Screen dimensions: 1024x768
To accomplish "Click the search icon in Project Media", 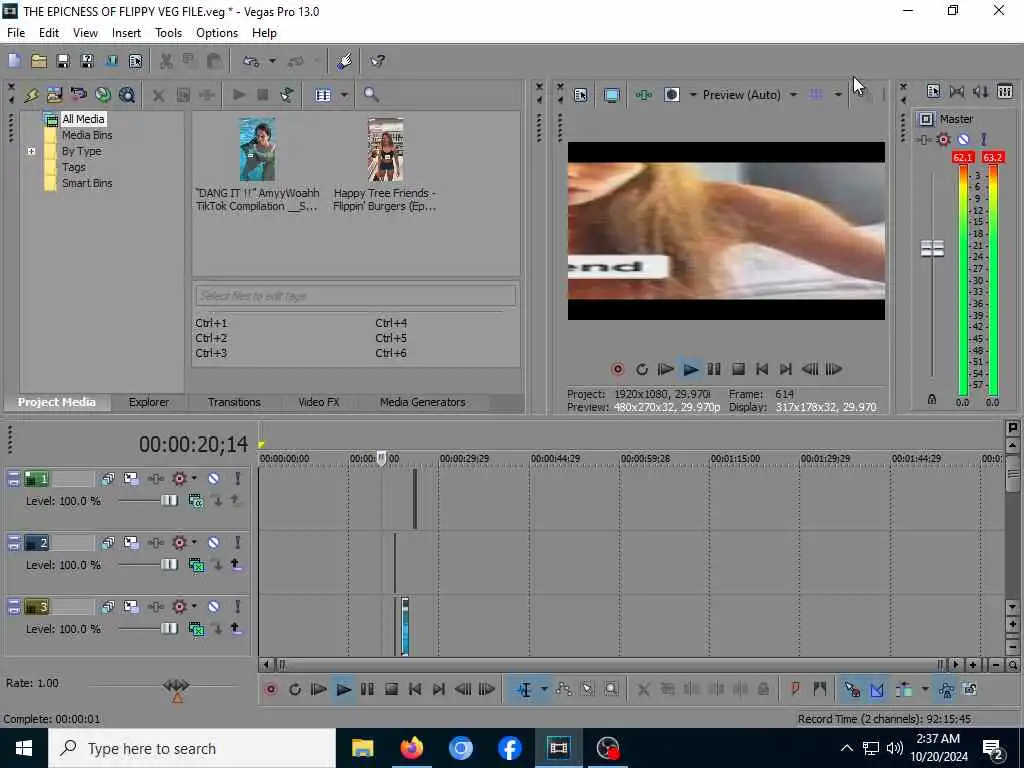I will click(371, 95).
